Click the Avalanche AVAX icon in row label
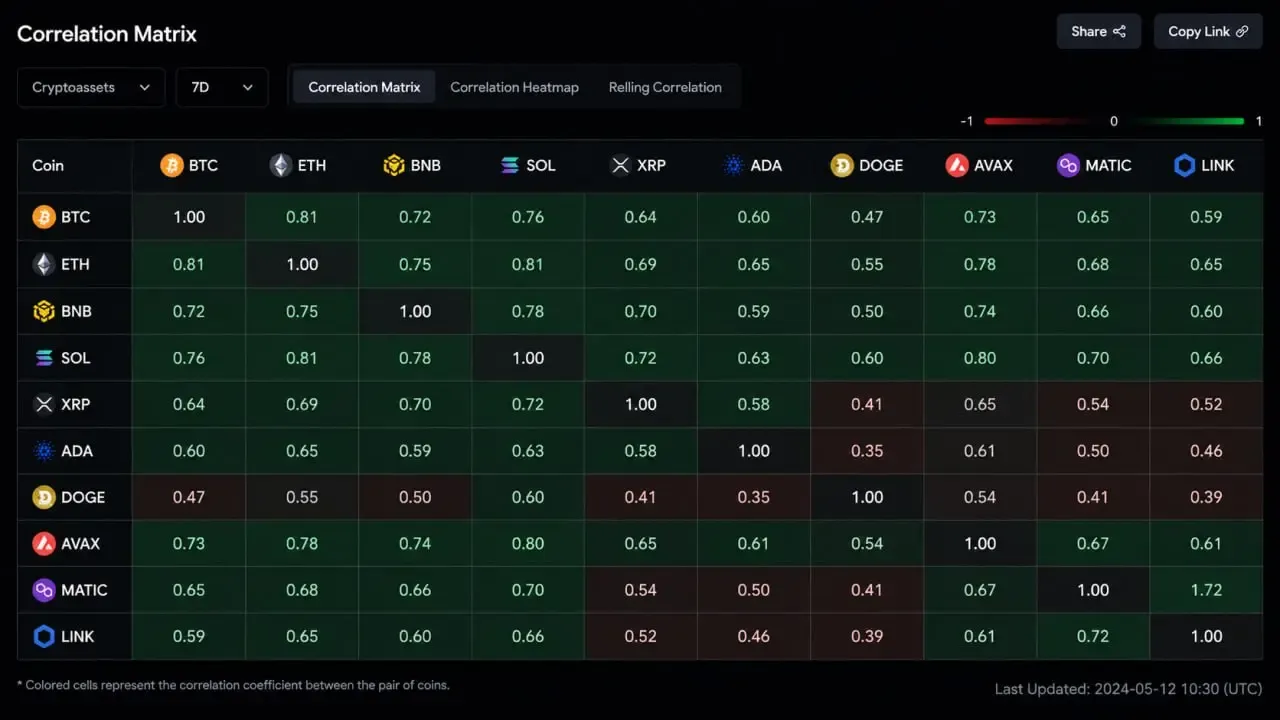Screen dimensions: 1280x720 pyautogui.click(x=44, y=543)
